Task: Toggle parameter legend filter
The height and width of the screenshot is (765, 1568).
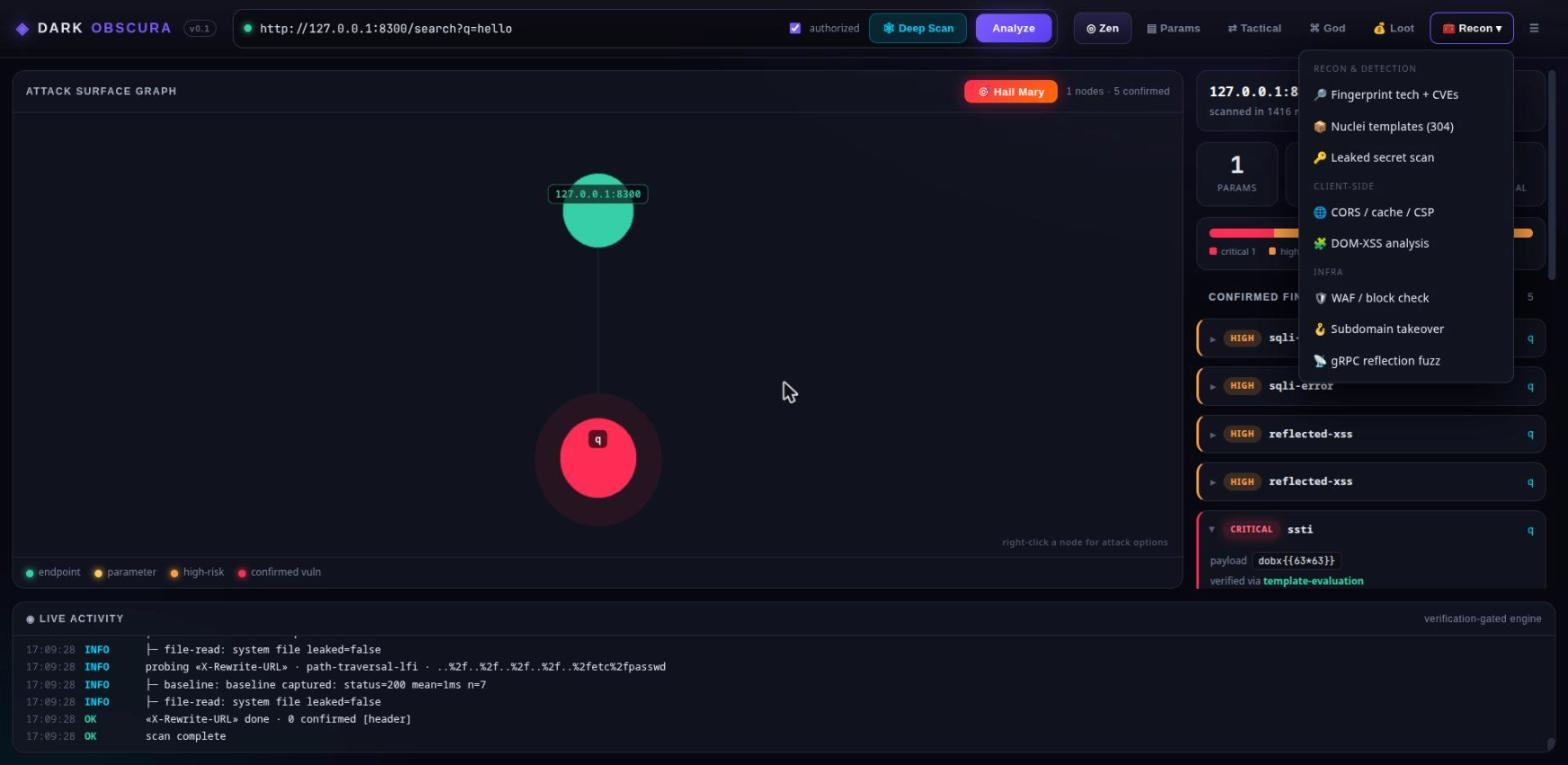Action: [125, 573]
